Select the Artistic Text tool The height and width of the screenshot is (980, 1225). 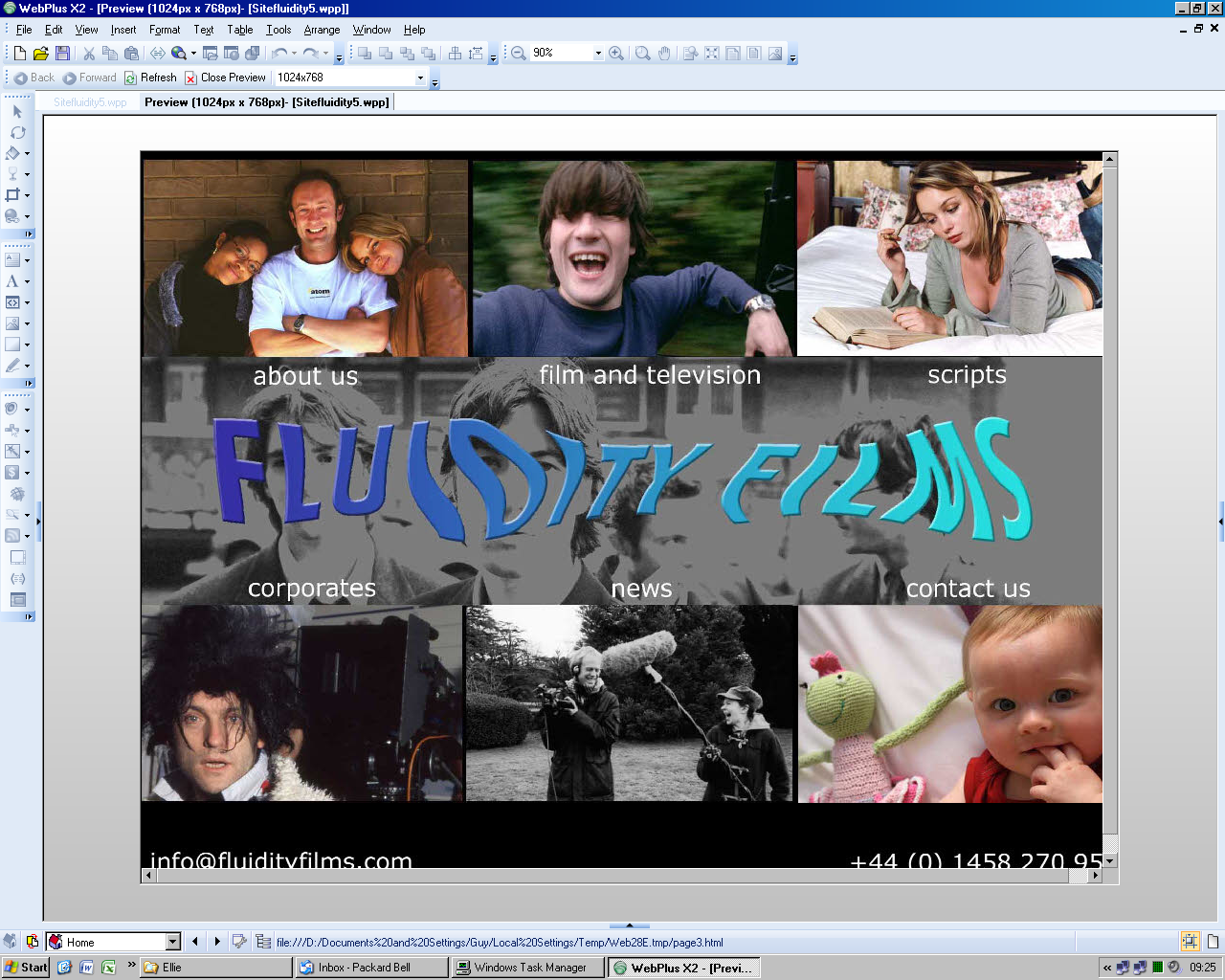coord(13,281)
